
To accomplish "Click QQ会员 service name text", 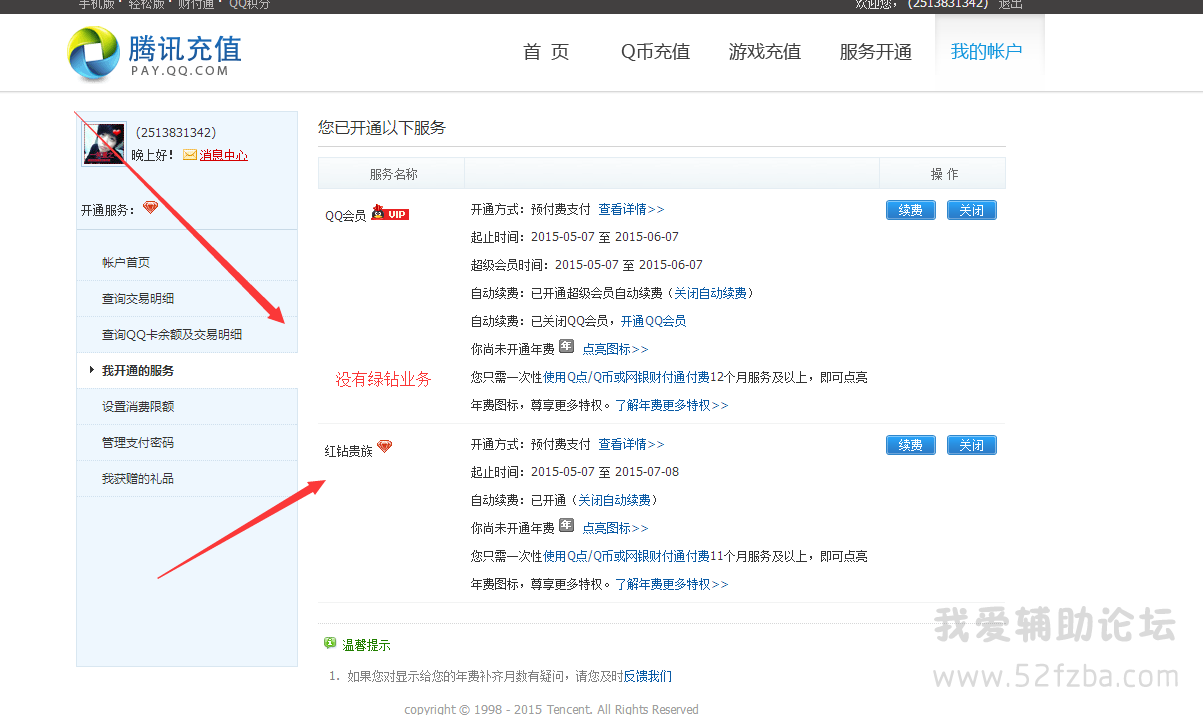I will coord(345,216).
